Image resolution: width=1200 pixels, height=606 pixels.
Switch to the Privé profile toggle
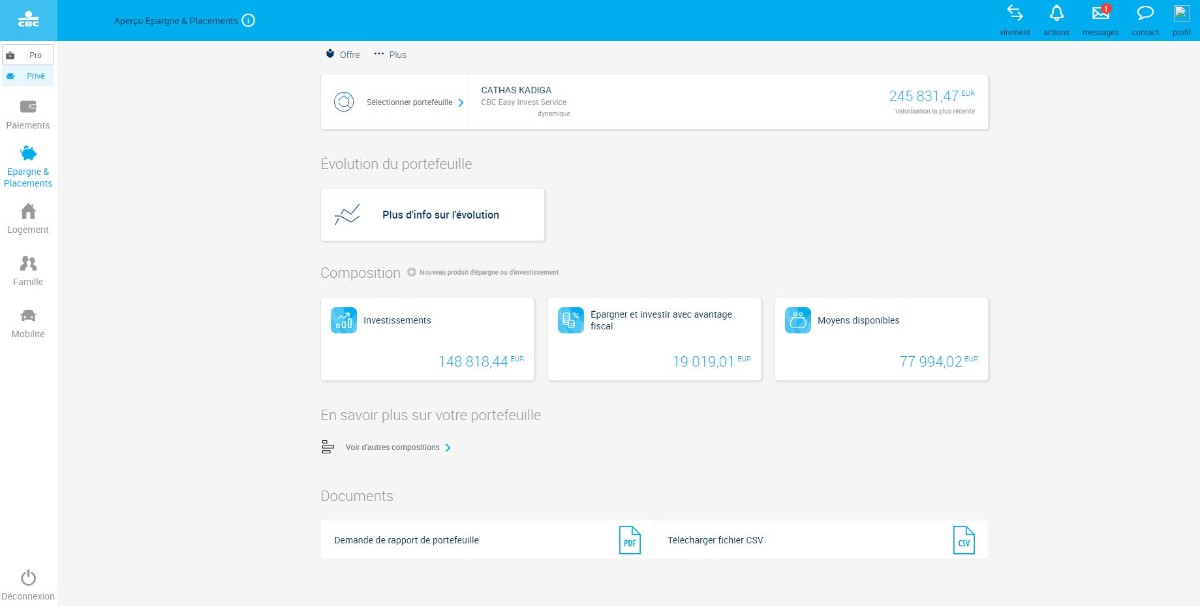pos(28,76)
